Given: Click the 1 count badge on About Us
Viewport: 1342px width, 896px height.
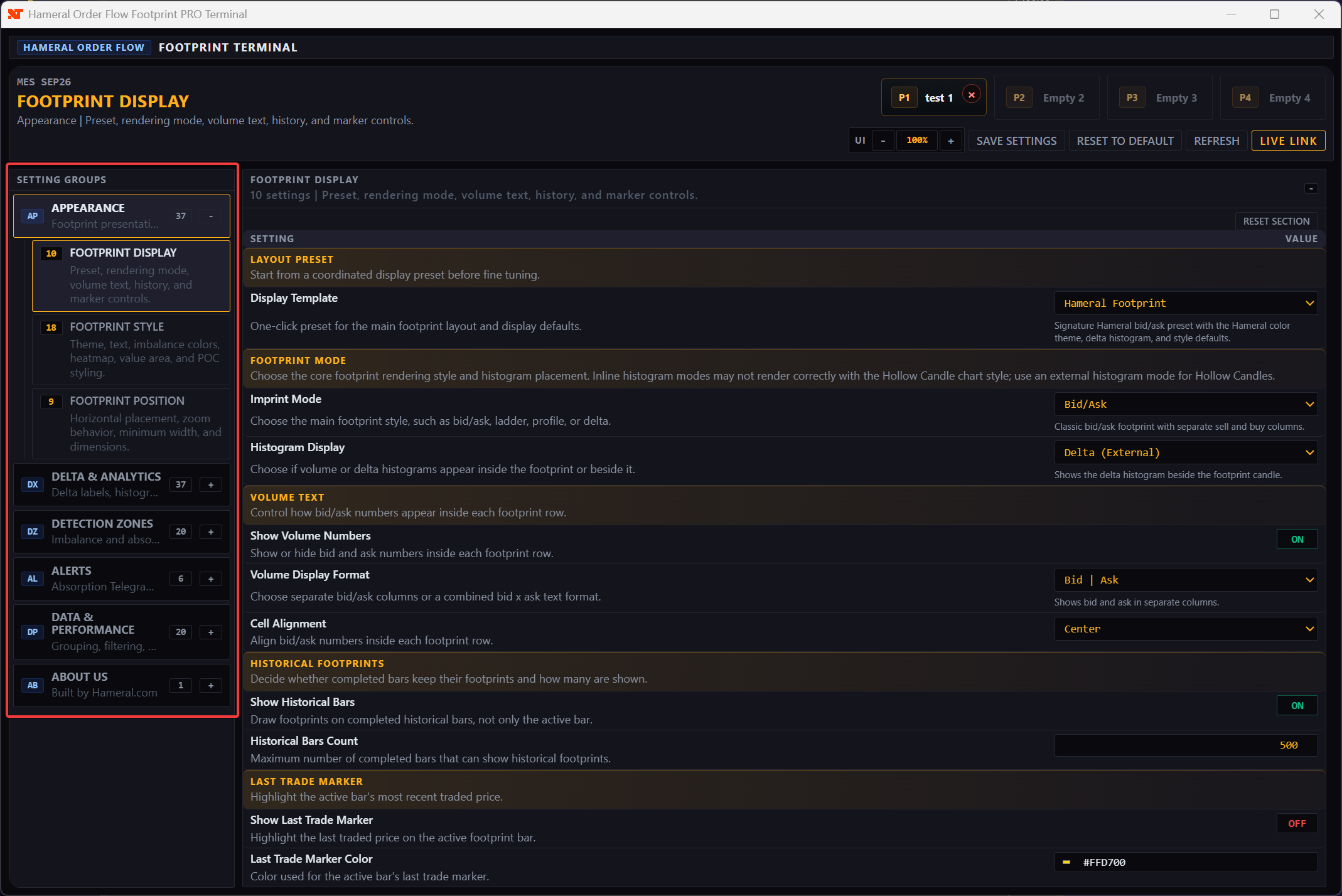Looking at the screenshot, I should tap(181, 685).
